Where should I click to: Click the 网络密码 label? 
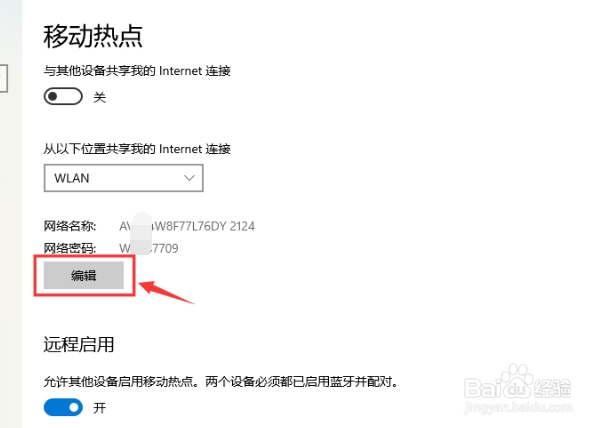point(70,248)
